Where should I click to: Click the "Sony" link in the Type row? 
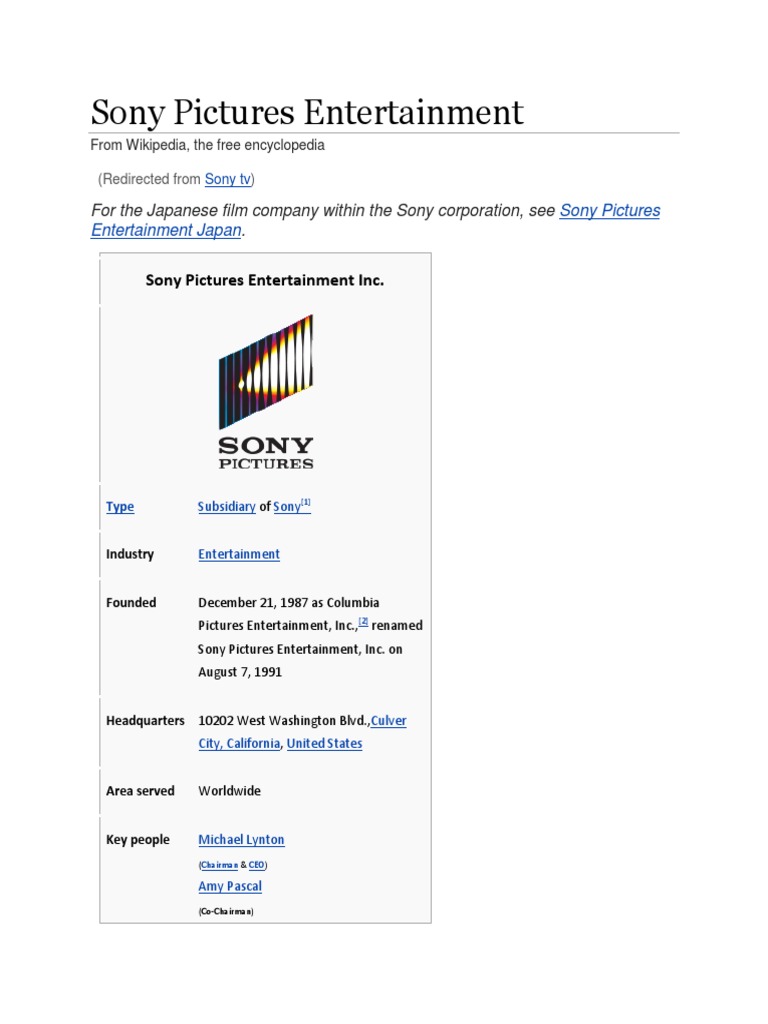(286, 507)
